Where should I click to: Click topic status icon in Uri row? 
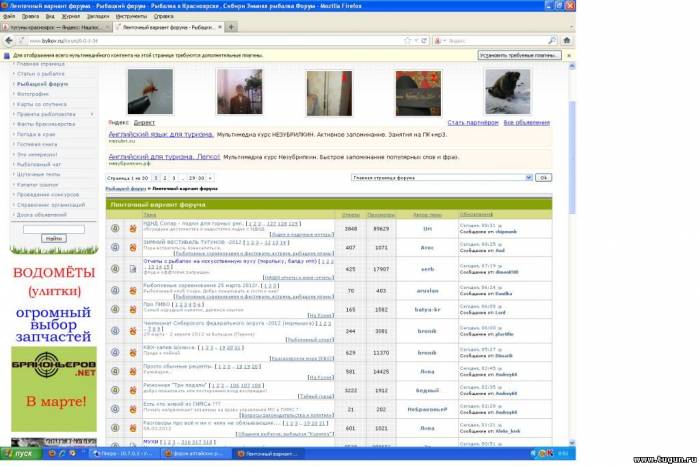pyautogui.click(x=115, y=229)
